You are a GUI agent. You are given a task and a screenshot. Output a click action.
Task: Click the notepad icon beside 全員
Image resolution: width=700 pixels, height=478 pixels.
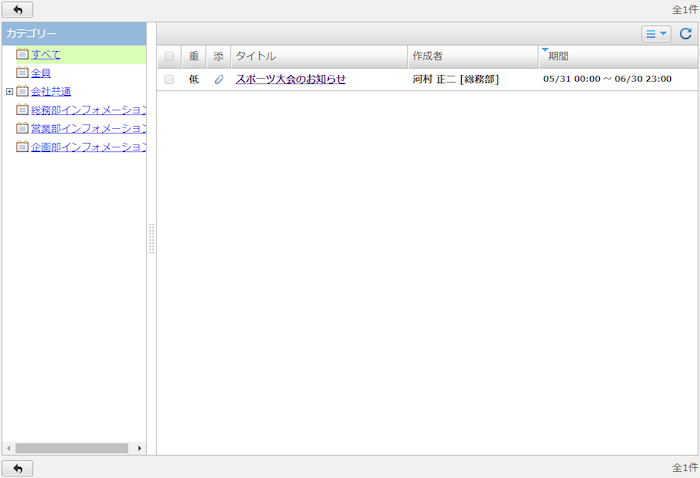click(23, 73)
